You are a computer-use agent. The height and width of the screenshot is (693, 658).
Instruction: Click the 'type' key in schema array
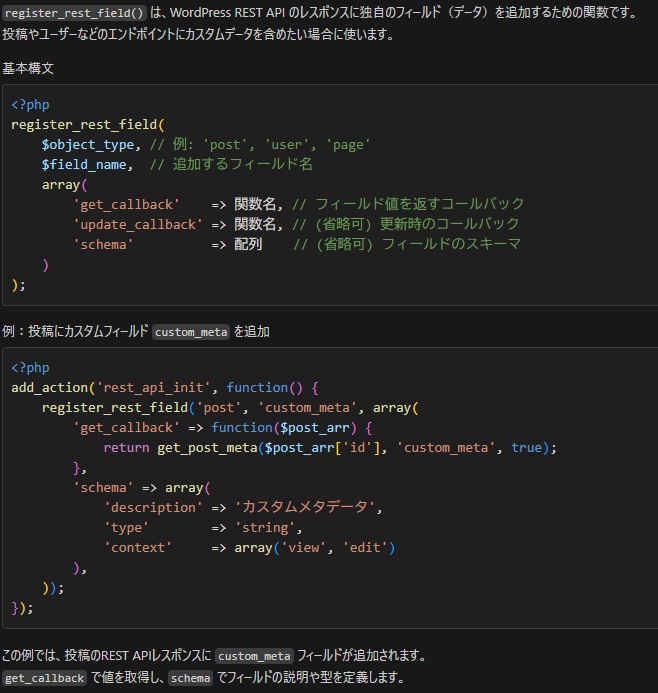click(x=126, y=528)
